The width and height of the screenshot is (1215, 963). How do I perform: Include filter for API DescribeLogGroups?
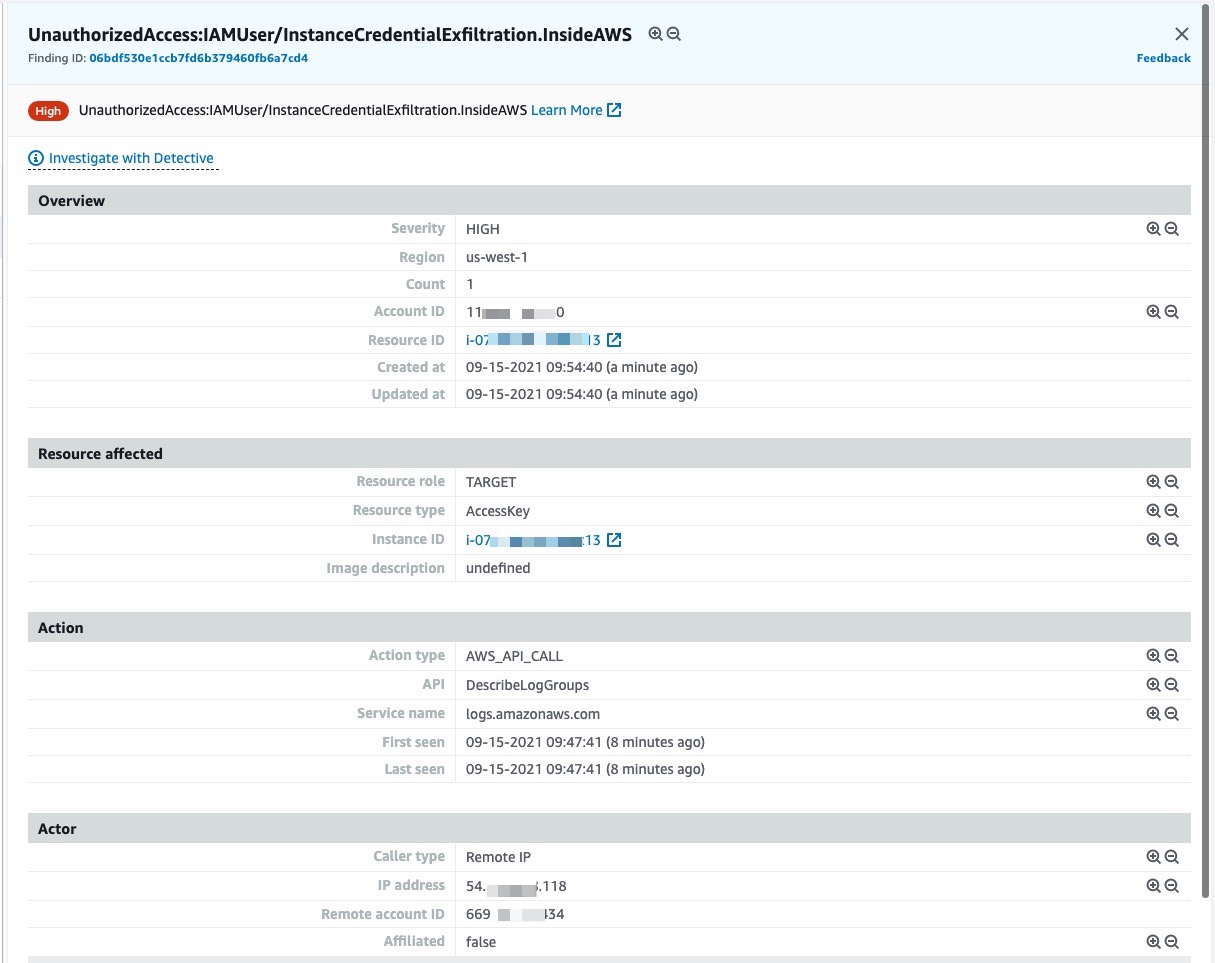[x=1153, y=685]
